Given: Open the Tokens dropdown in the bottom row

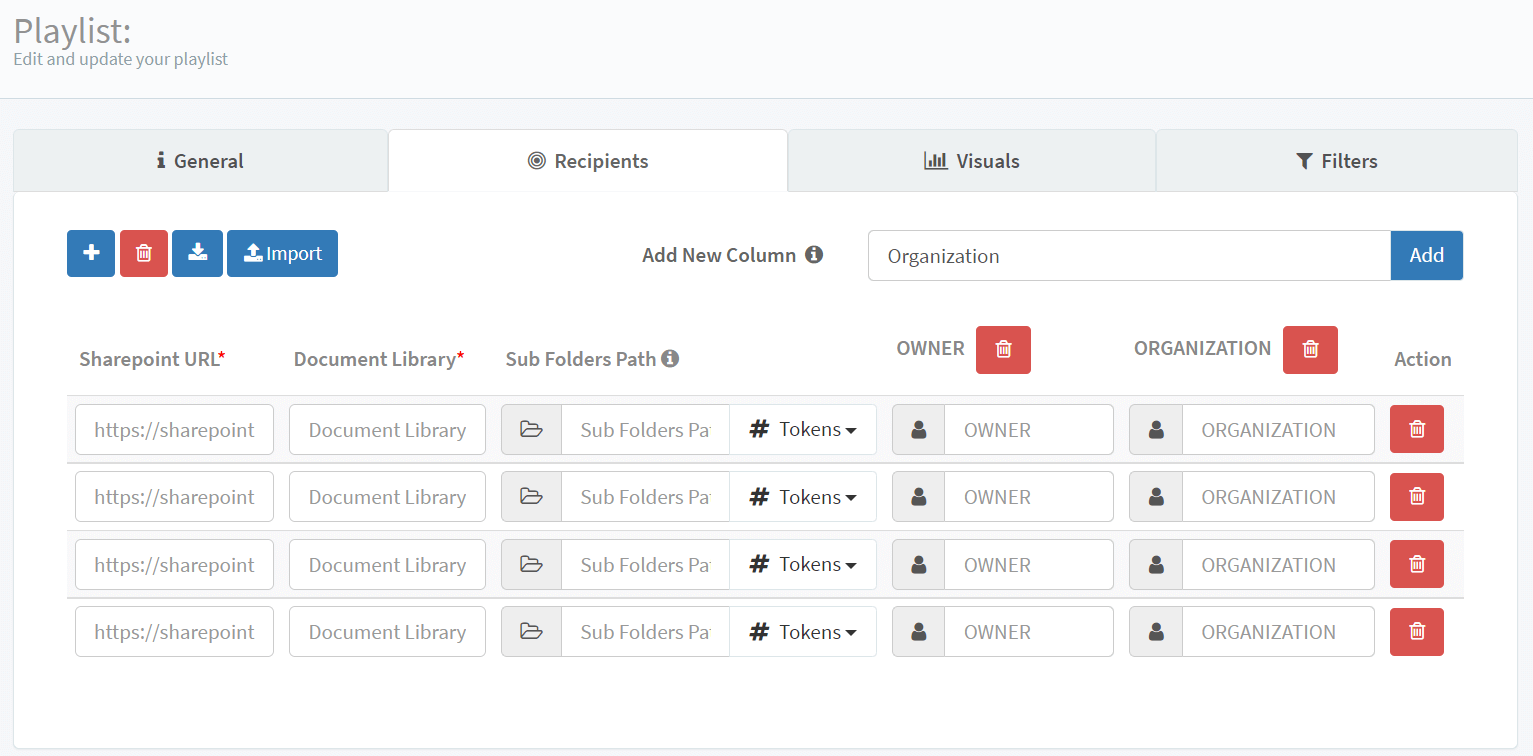Looking at the screenshot, I should (x=803, y=631).
